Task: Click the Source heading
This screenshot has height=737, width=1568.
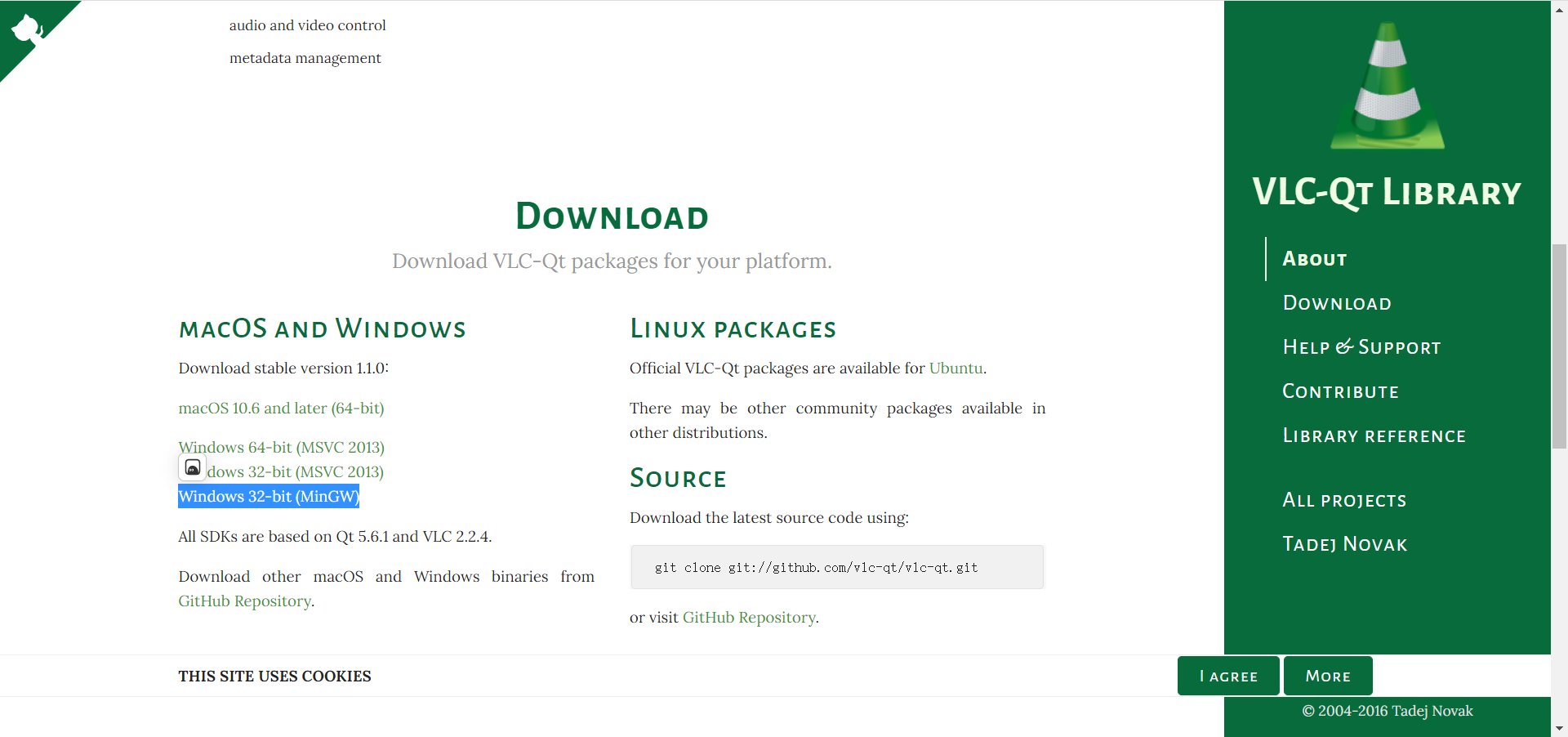Action: pos(678,478)
